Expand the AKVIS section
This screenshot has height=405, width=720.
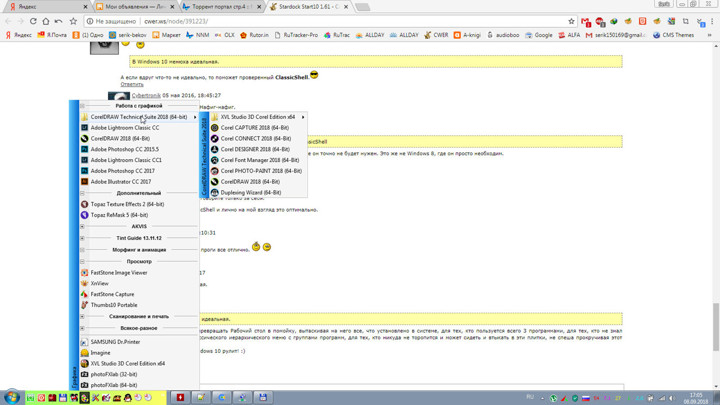coord(83,226)
